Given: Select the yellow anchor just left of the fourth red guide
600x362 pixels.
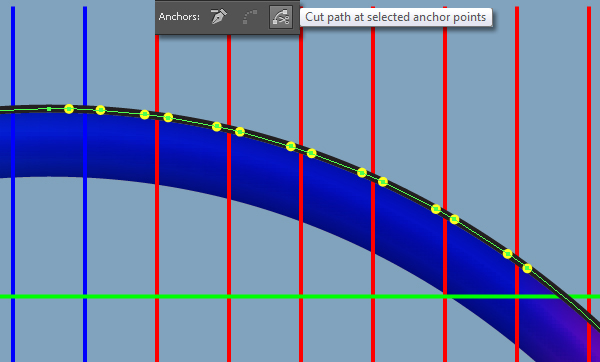Looking at the screenshot, I should tap(362, 173).
